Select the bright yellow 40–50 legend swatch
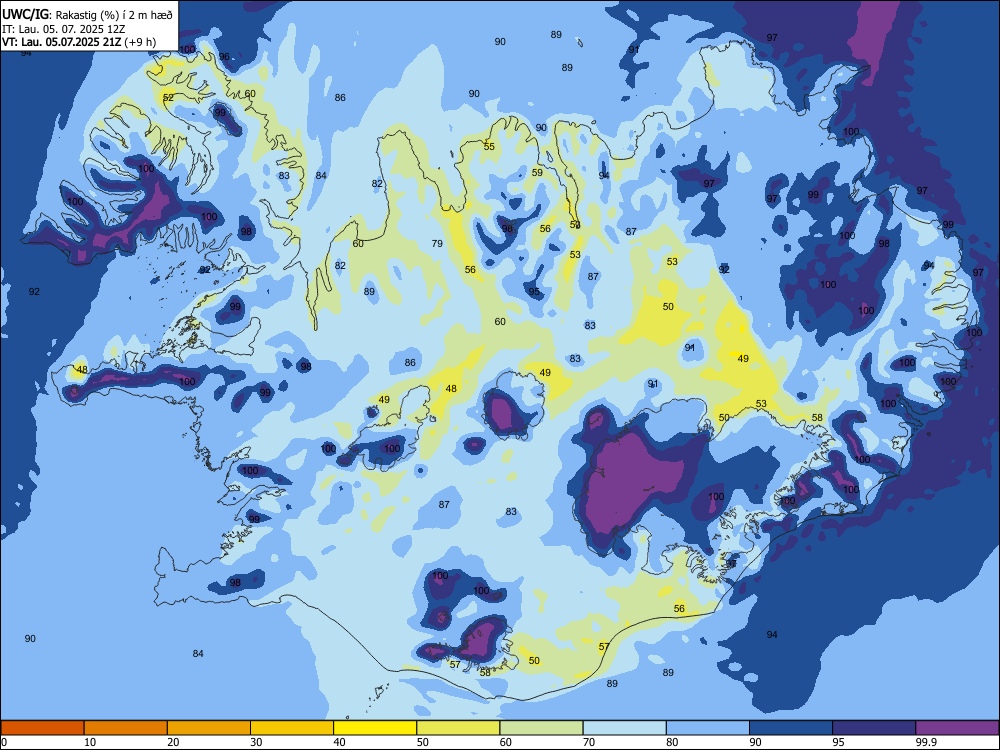The image size is (1000, 750). click(375, 728)
